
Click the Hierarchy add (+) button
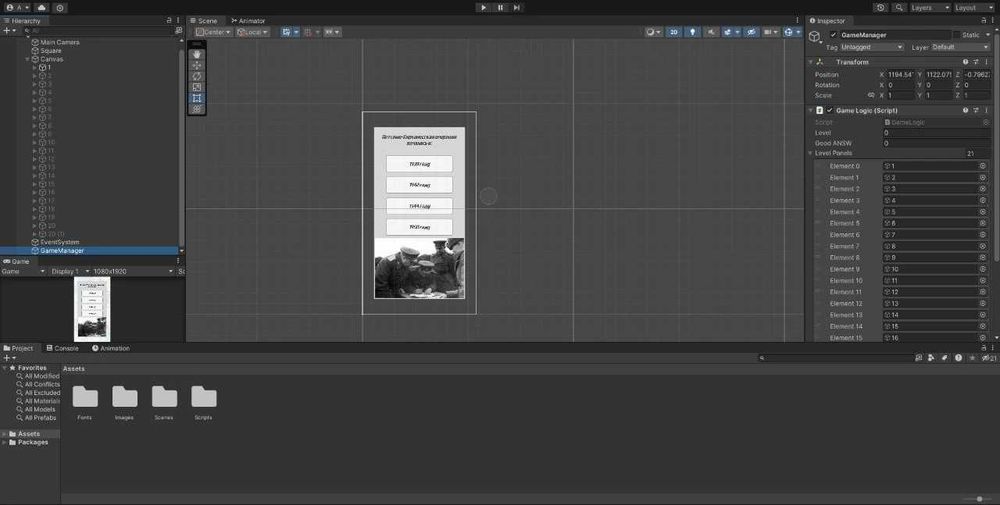click(9, 31)
